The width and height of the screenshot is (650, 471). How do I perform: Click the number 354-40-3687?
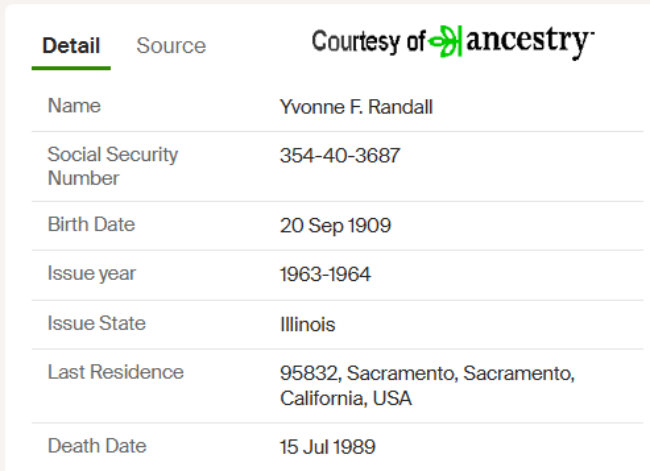(340, 155)
